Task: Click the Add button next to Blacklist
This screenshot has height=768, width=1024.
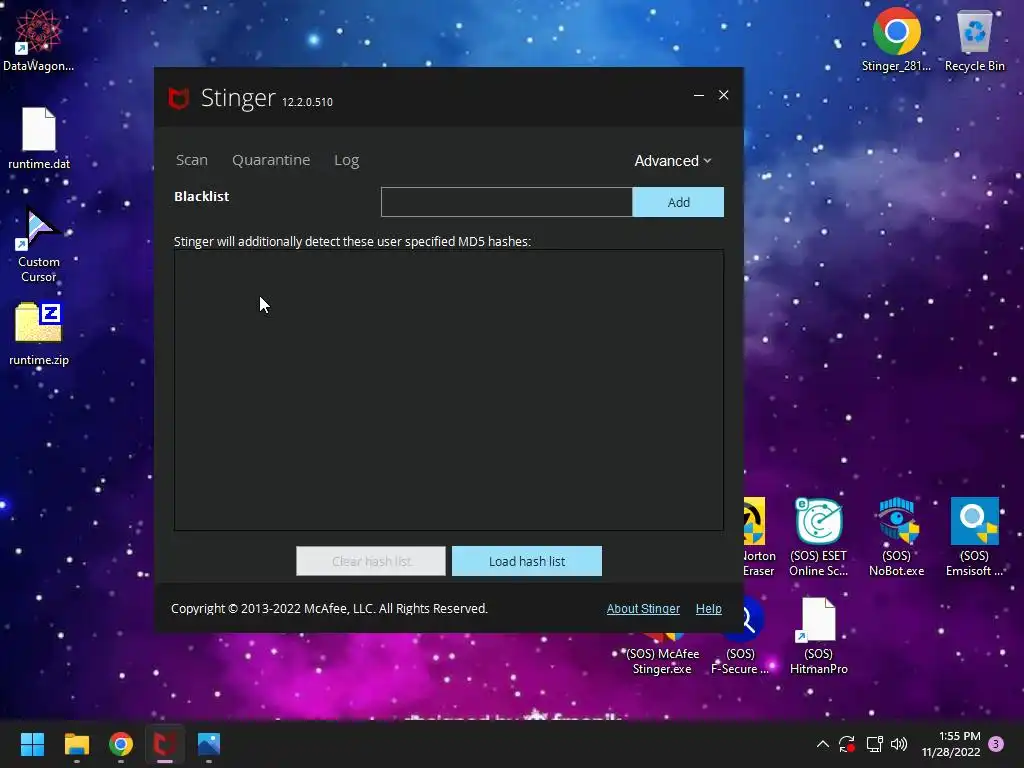Action: pos(678,202)
